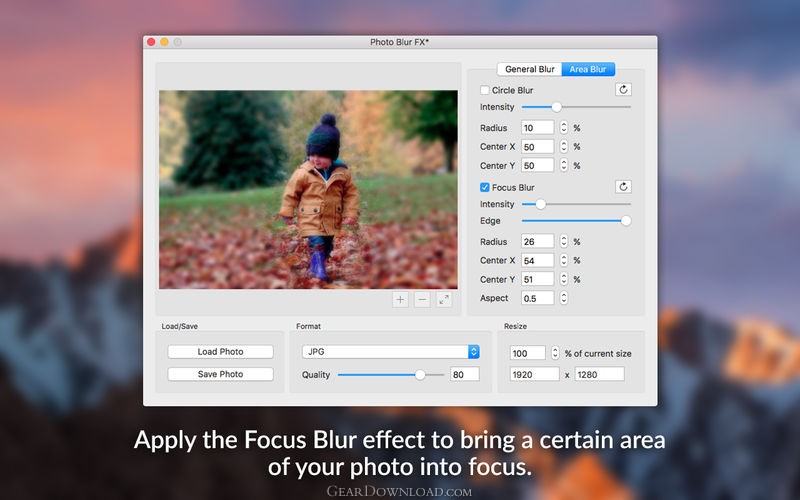800x500 pixels.
Task: Zoom in on photo with plus icon
Action: click(400, 300)
